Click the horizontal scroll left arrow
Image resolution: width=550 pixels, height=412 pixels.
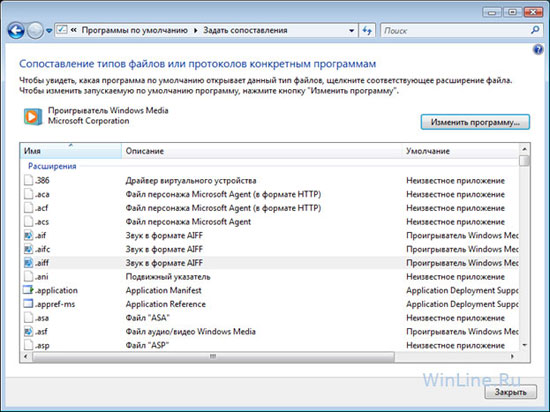coord(25,356)
